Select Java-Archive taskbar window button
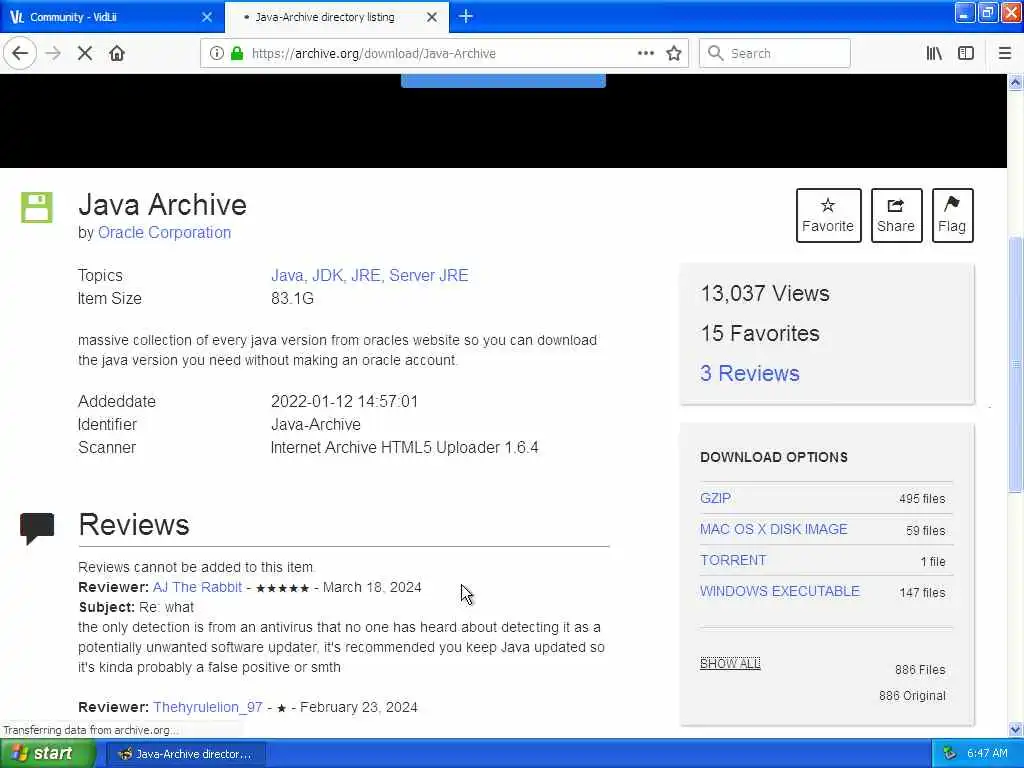Screen dimensions: 1024x768 [x=184, y=754]
